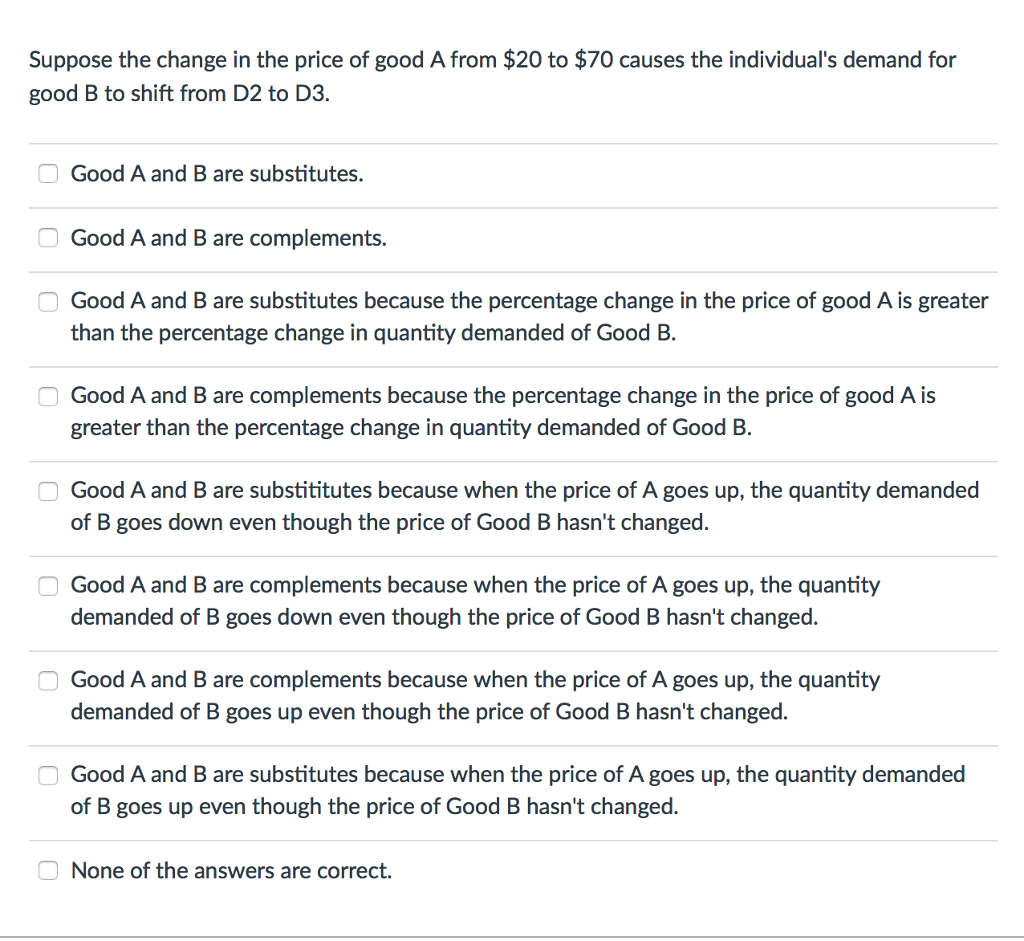The image size is (1024, 941).
Task: Select checkbox for substitutes because percentage change option
Action: point(48,301)
